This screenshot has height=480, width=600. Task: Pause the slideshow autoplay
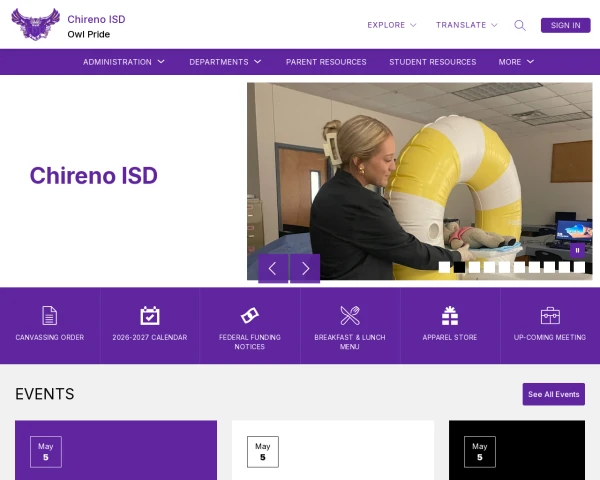577,250
